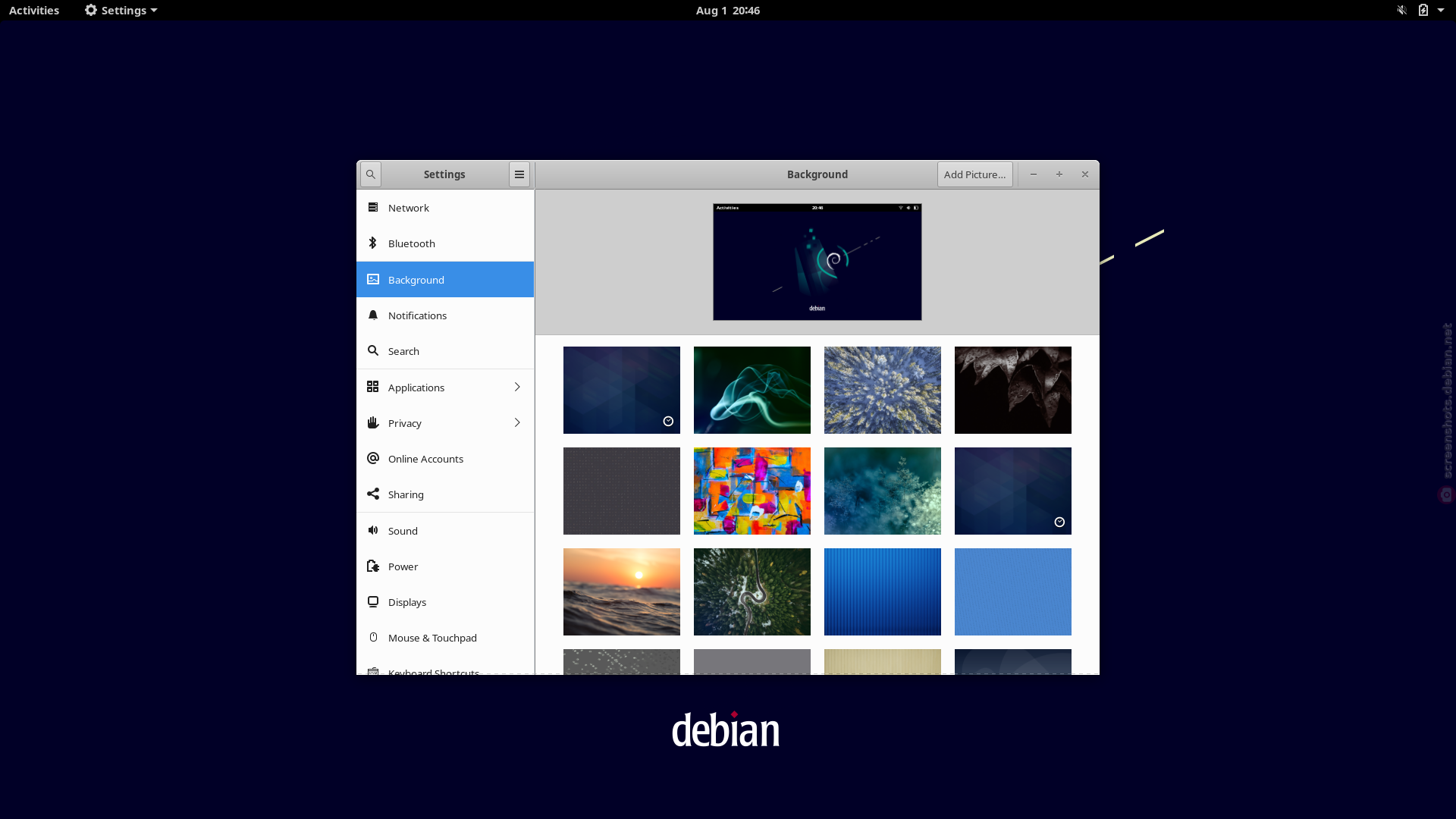1456x819 pixels.
Task: Select the dark leaves wallpaper
Action: pos(1013,390)
